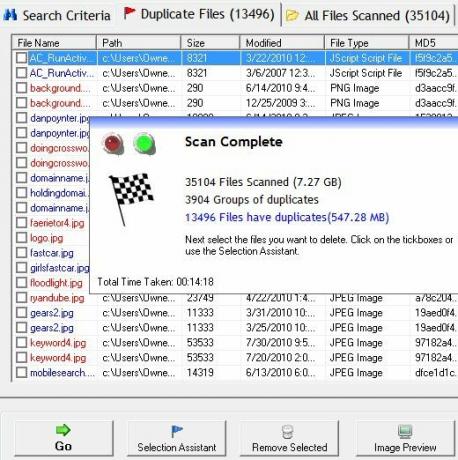Click the binoculars icon on Search Criteria
Image resolution: width=458 pixels, height=460 pixels.
pyautogui.click(x=10, y=15)
